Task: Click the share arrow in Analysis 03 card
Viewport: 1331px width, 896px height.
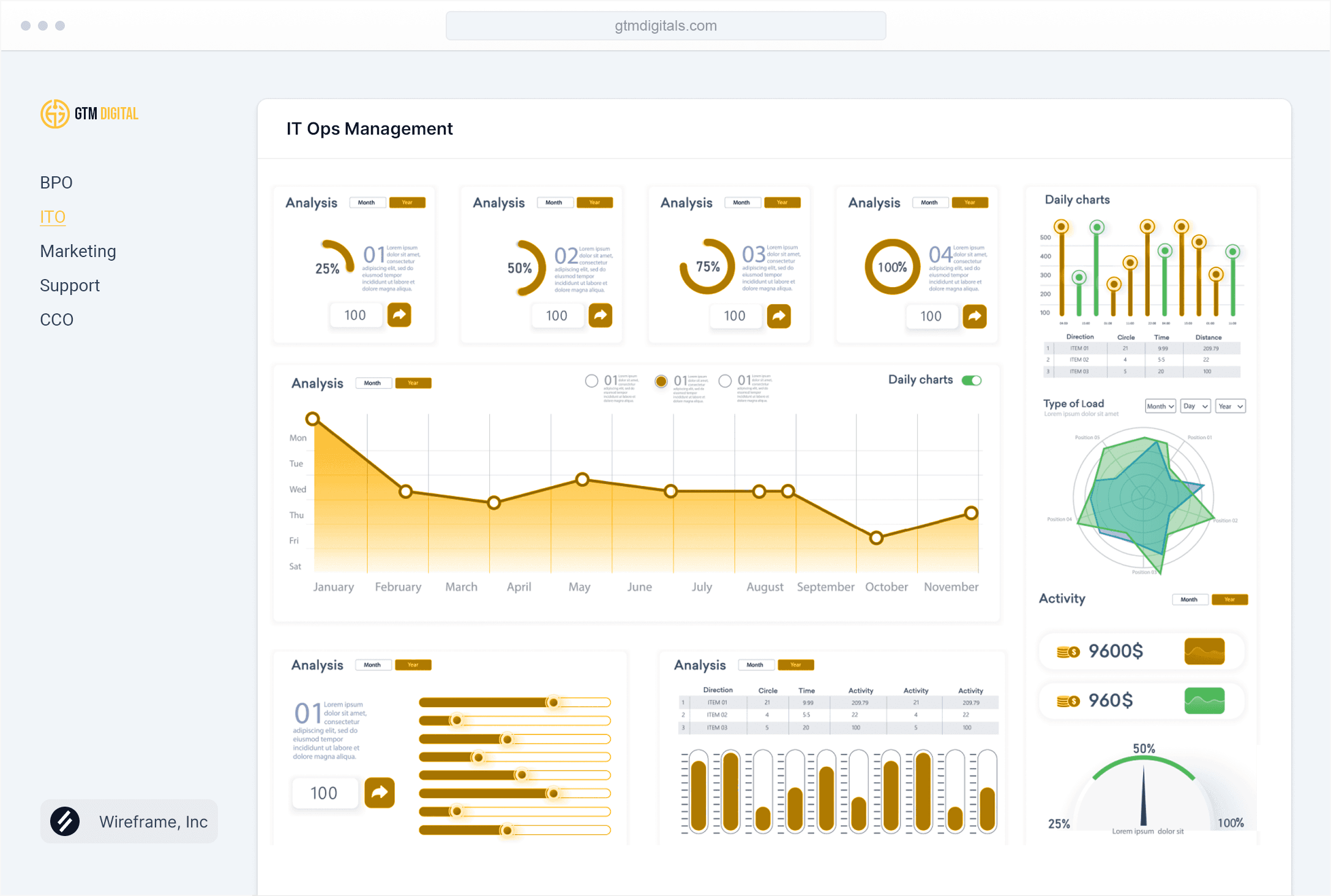Action: pyautogui.click(x=779, y=316)
